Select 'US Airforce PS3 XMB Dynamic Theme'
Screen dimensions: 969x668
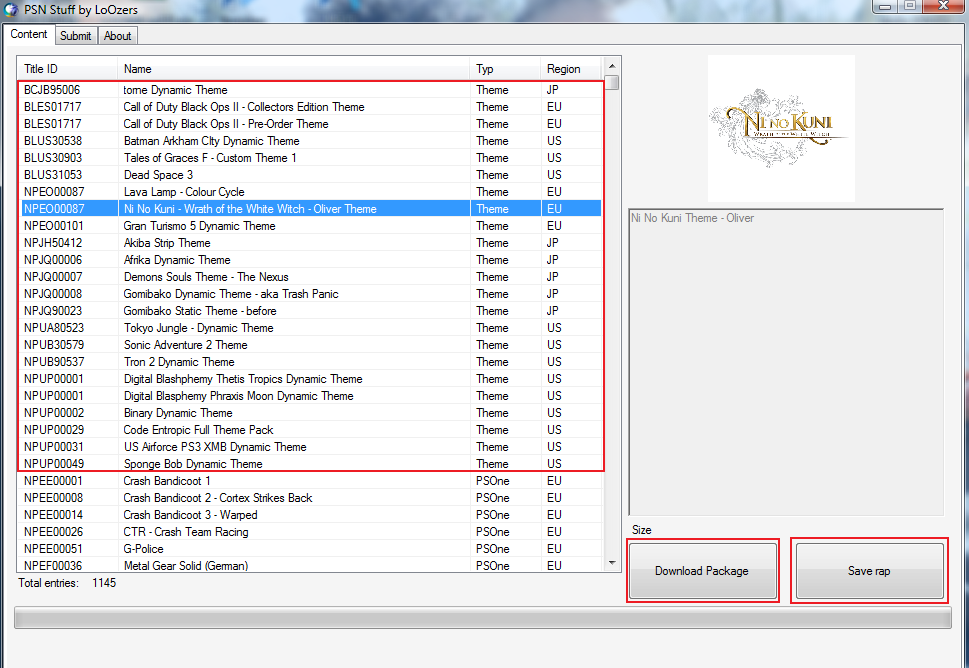311,447
